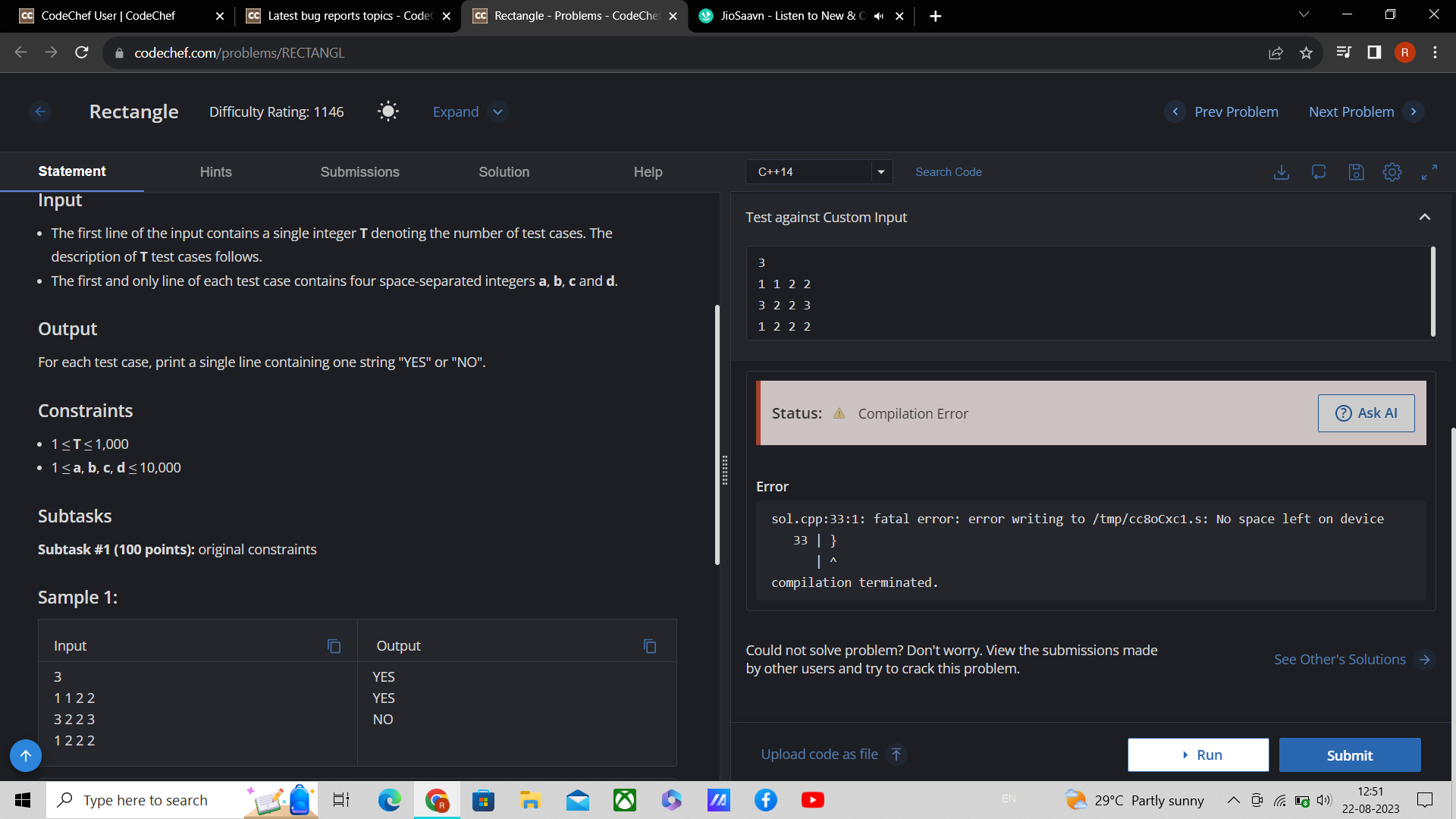1456x819 pixels.
Task: Mute the JioSaavn tab audio
Action: 879,16
